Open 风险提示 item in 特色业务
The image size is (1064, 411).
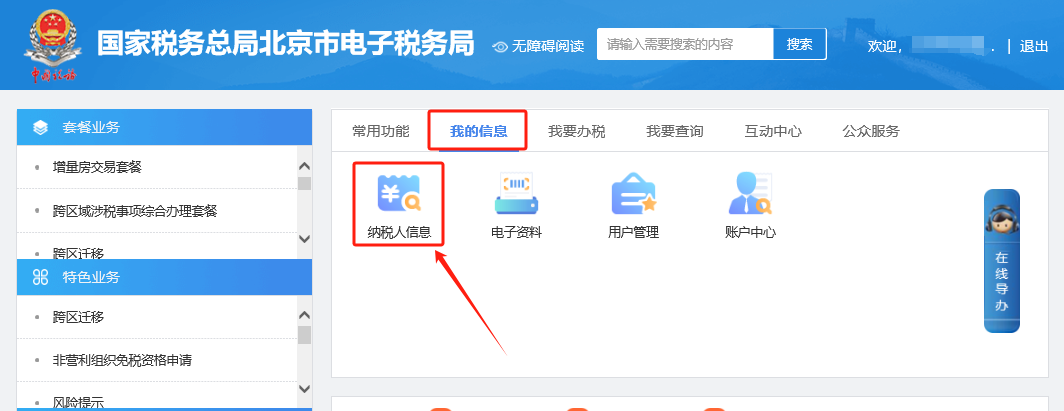tap(78, 404)
